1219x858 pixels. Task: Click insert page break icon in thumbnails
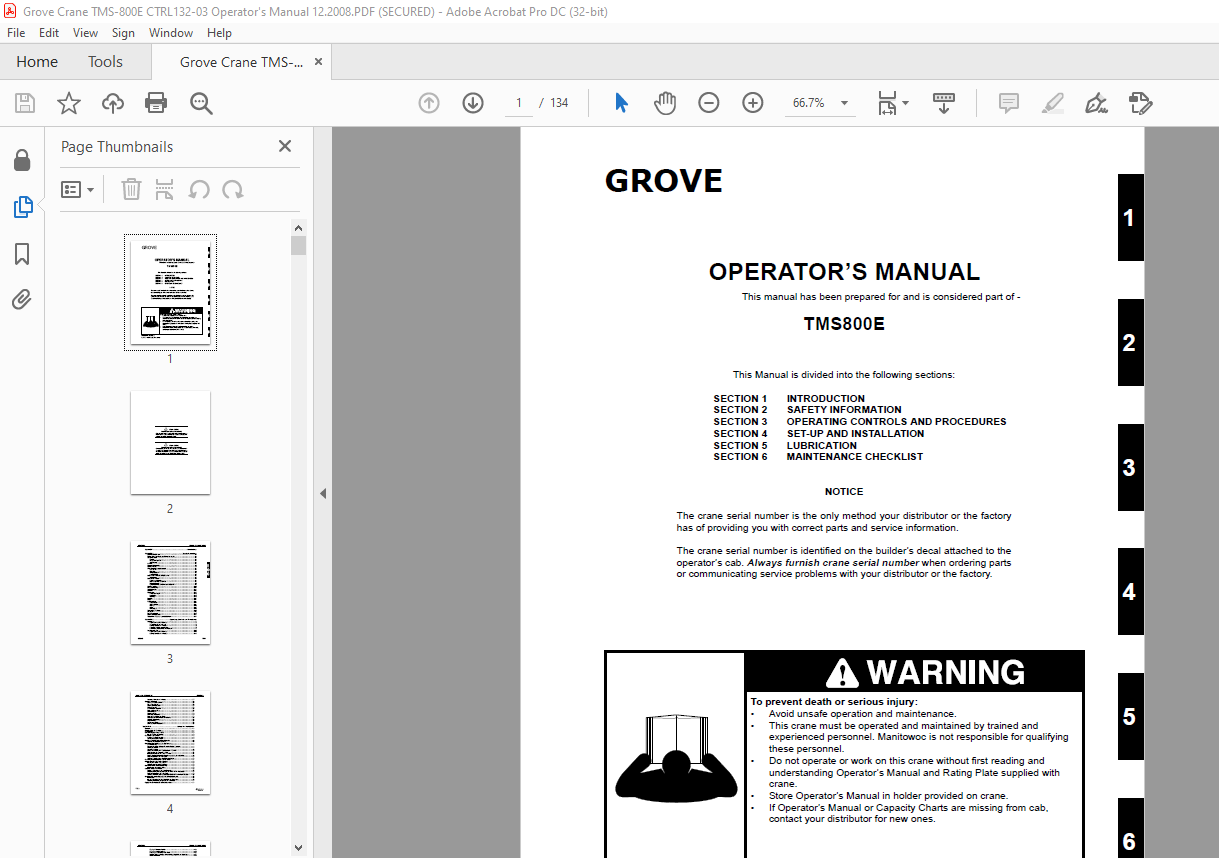[165, 189]
